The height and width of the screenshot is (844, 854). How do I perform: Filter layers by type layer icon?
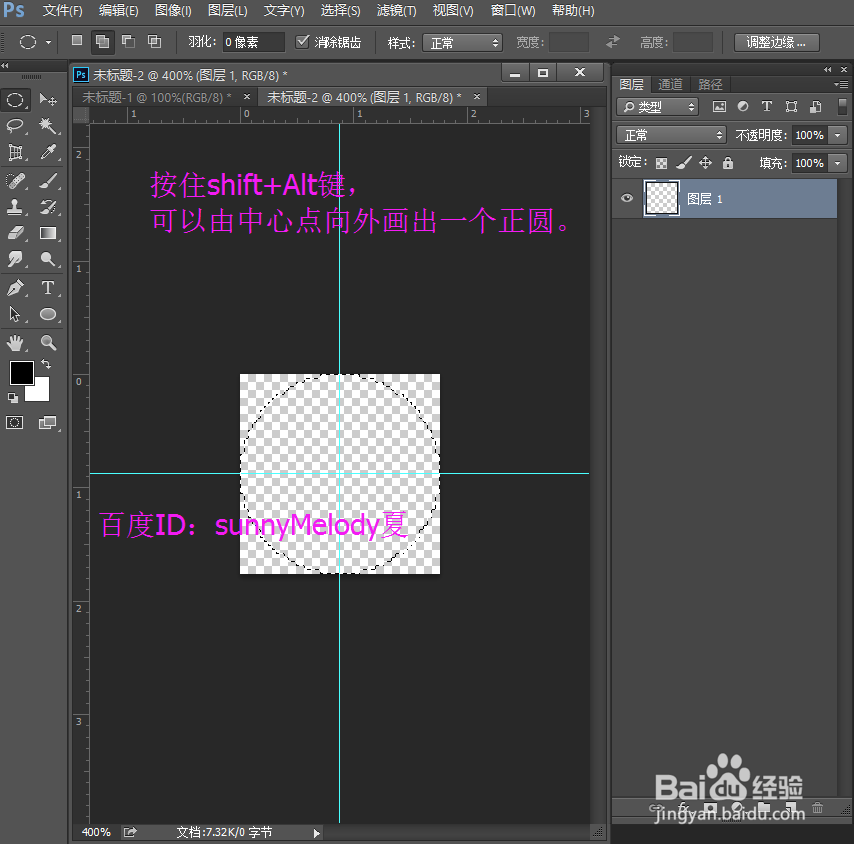(767, 106)
